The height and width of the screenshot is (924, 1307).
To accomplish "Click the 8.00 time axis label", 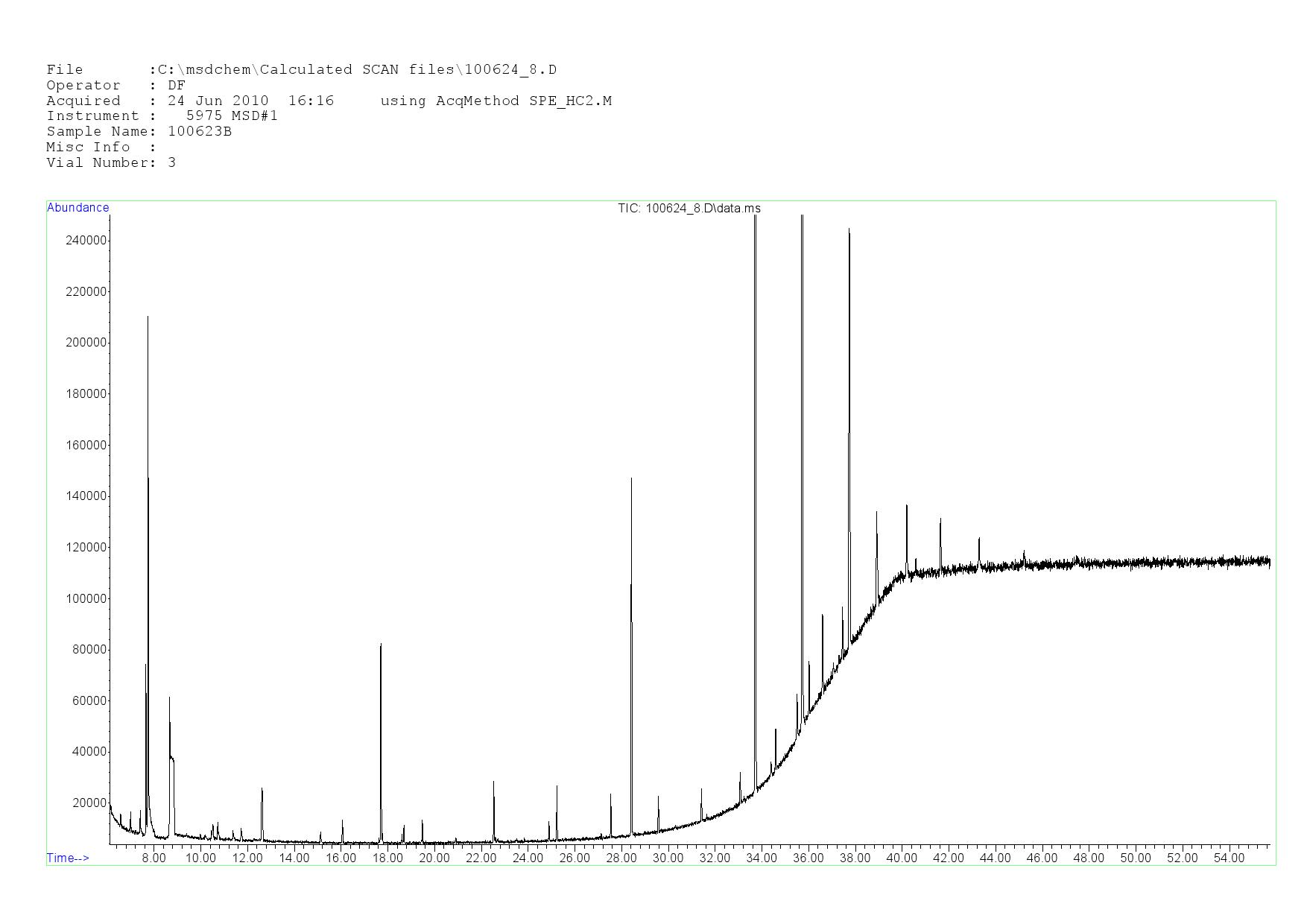I will tap(154, 858).
